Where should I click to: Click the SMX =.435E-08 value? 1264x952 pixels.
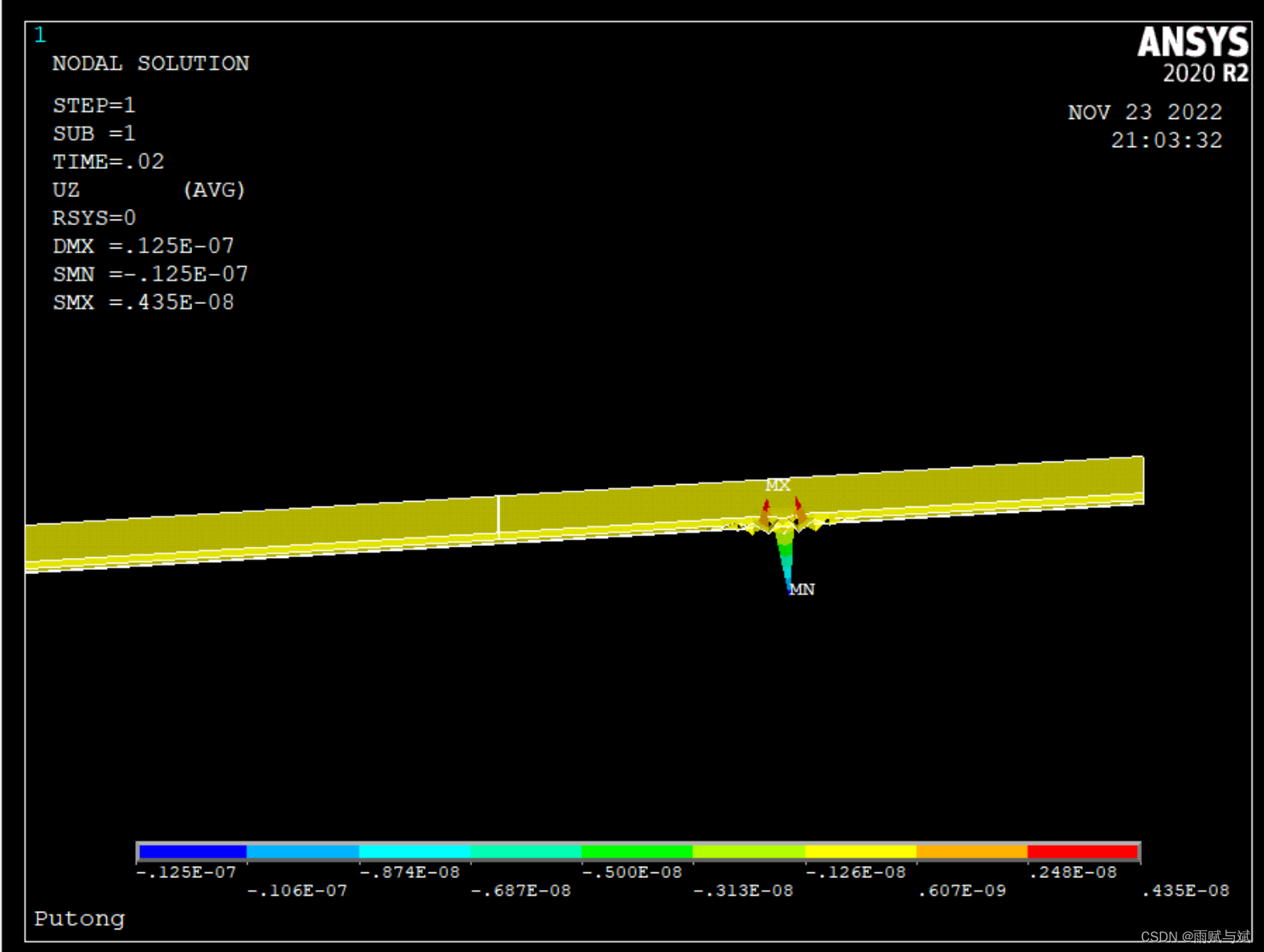[x=143, y=302]
